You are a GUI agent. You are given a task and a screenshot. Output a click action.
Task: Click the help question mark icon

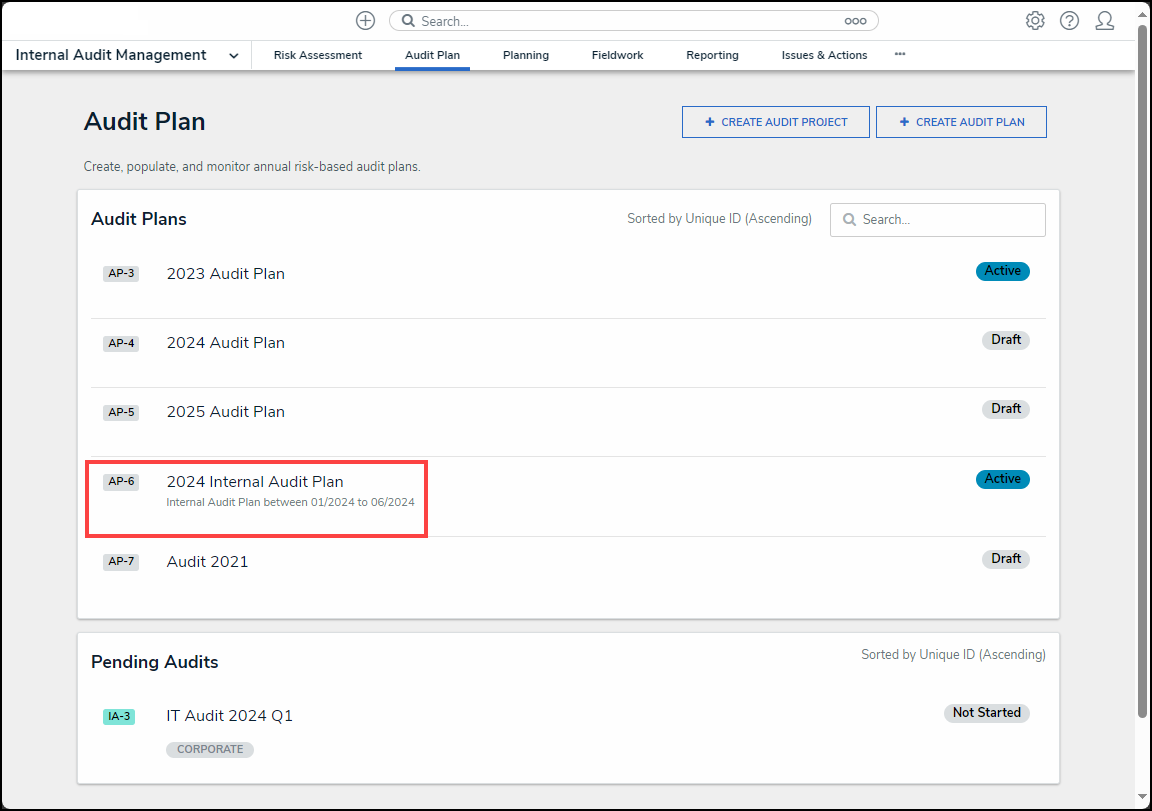pyautogui.click(x=1069, y=21)
